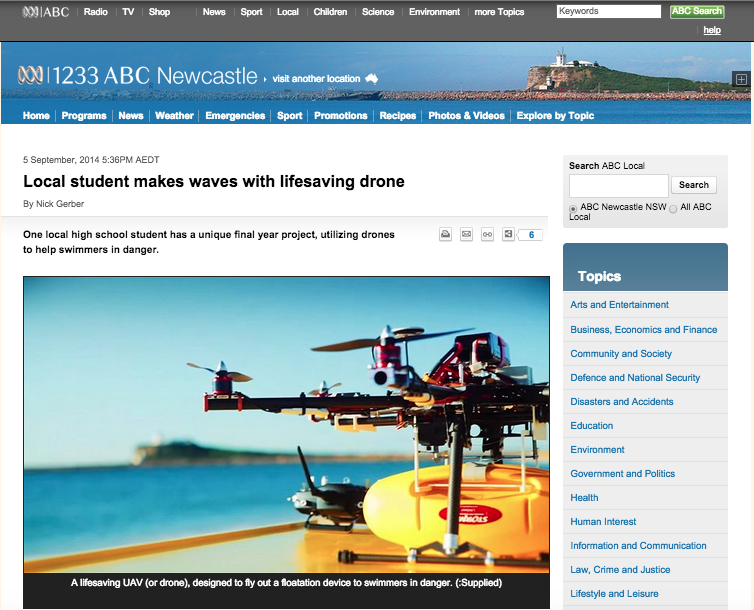Viewport: 754px width, 610px height.
Task: Select the ABC Newcastle NSW radio button
Action: point(573,209)
